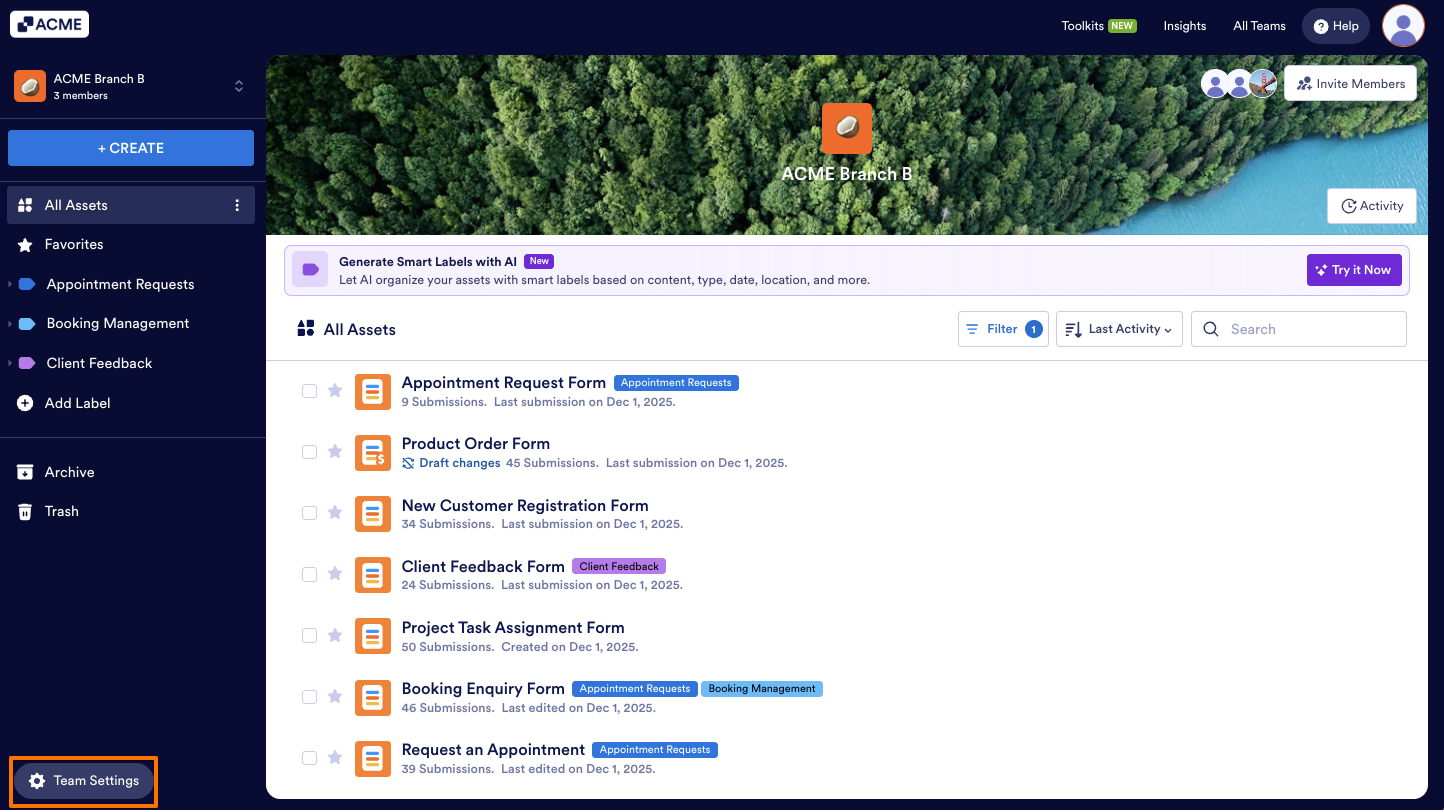The height and width of the screenshot is (812, 1444).
Task: Click the light-blue Booking Management tag
Action: tap(762, 689)
